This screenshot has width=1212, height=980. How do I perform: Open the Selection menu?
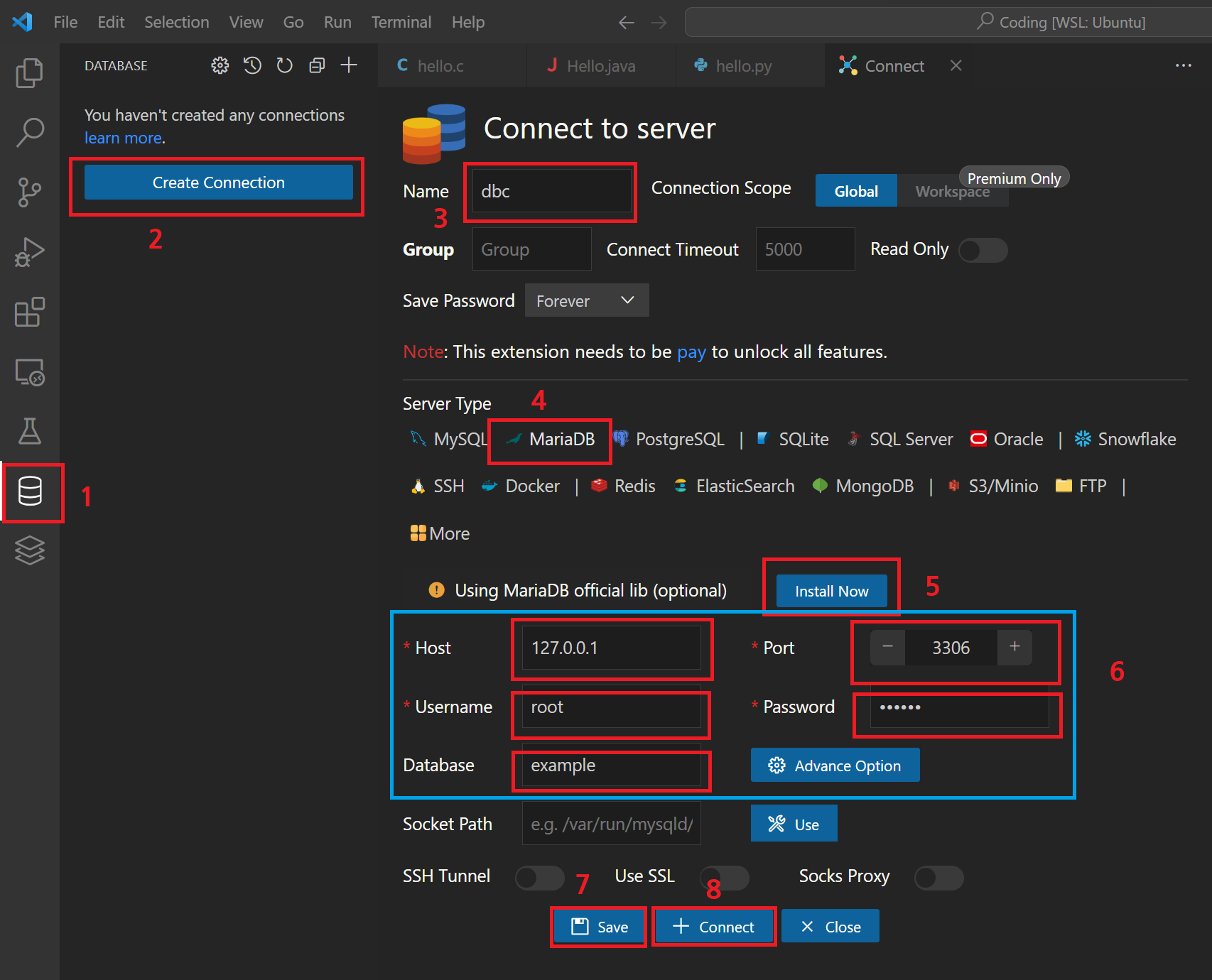pos(177,22)
